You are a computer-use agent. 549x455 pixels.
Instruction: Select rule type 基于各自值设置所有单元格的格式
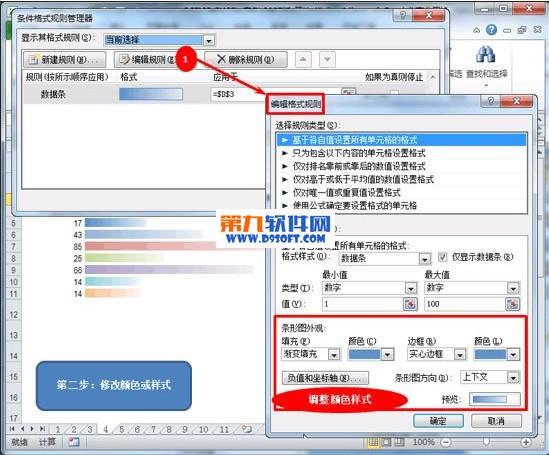tap(402, 140)
